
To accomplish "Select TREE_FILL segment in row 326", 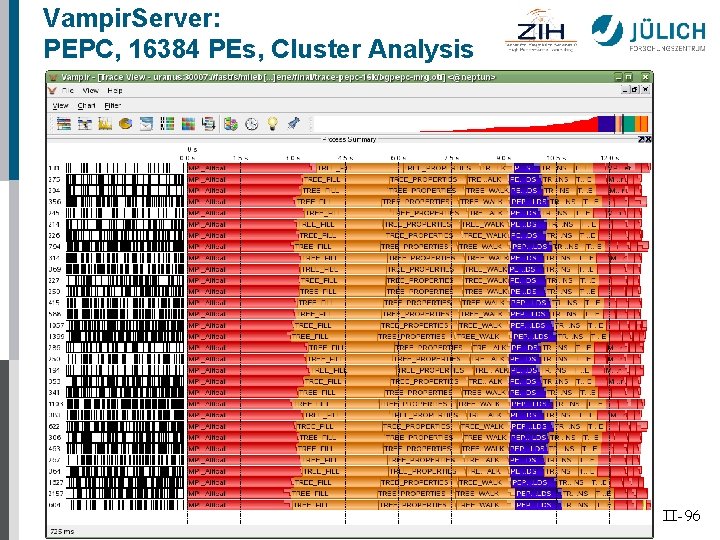I will (x=342, y=235).
